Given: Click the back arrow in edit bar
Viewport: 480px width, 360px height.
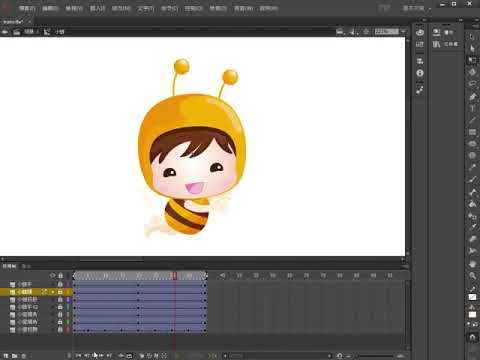Looking at the screenshot, I should coord(5,32).
